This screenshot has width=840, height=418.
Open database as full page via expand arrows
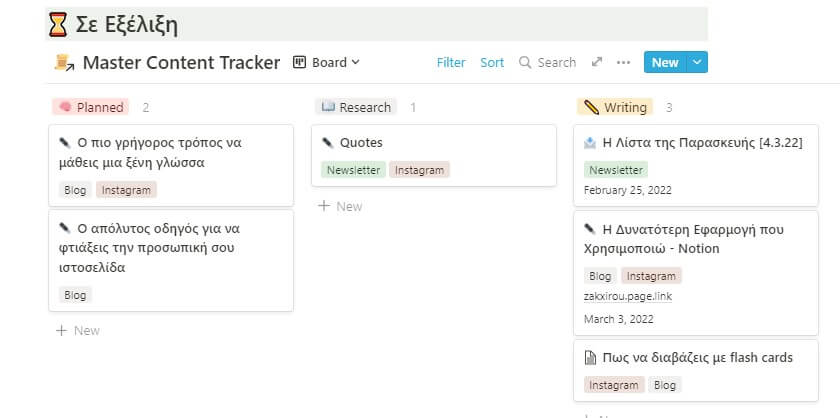(597, 62)
